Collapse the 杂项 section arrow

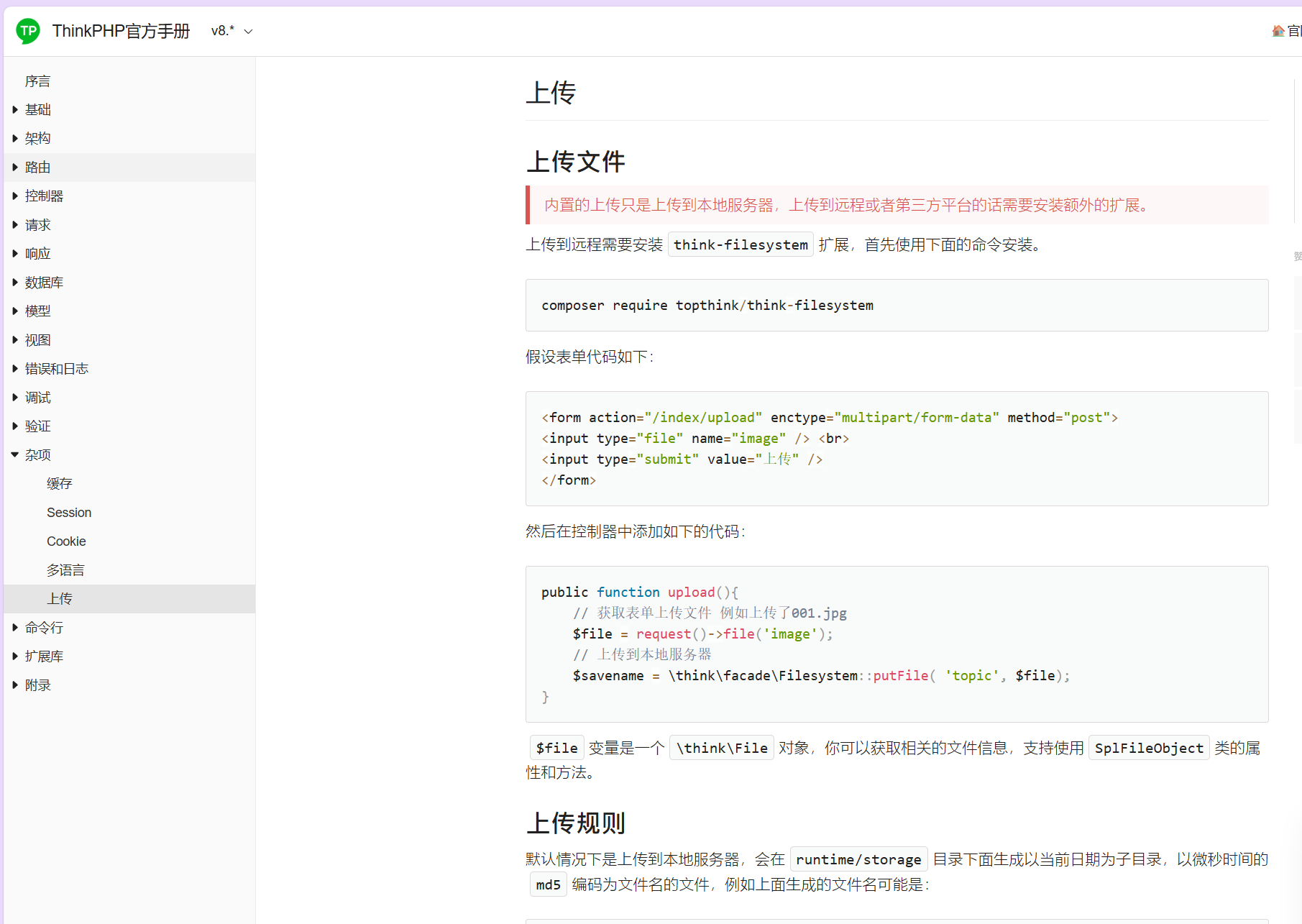[15, 454]
